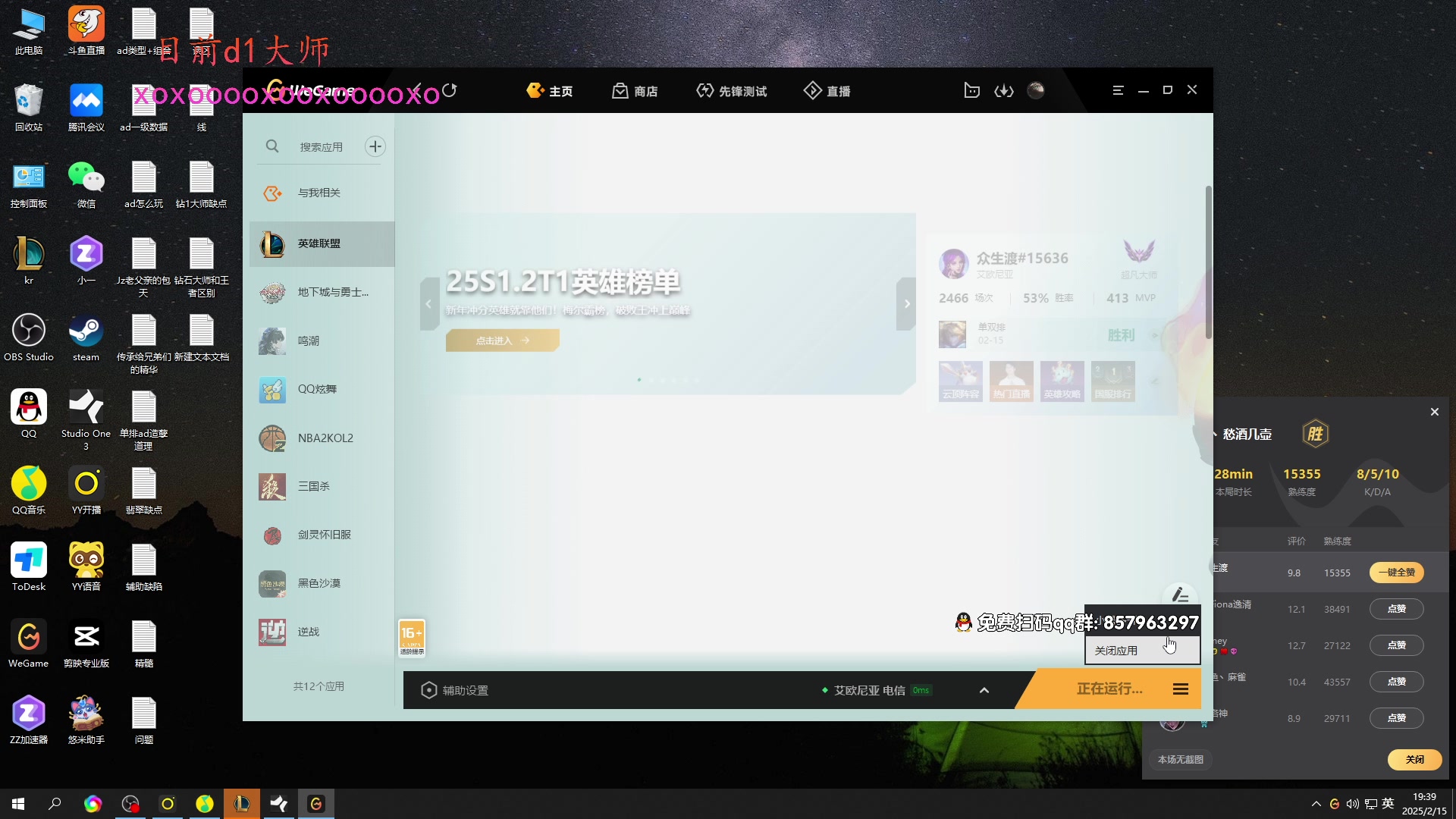Click the refresh icon in WeGame header
1456x819 pixels.
click(x=450, y=90)
